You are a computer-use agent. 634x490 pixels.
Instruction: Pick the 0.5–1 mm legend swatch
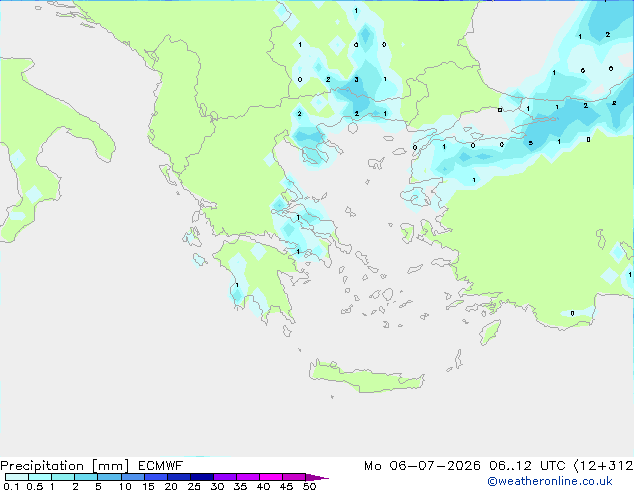pos(40,477)
